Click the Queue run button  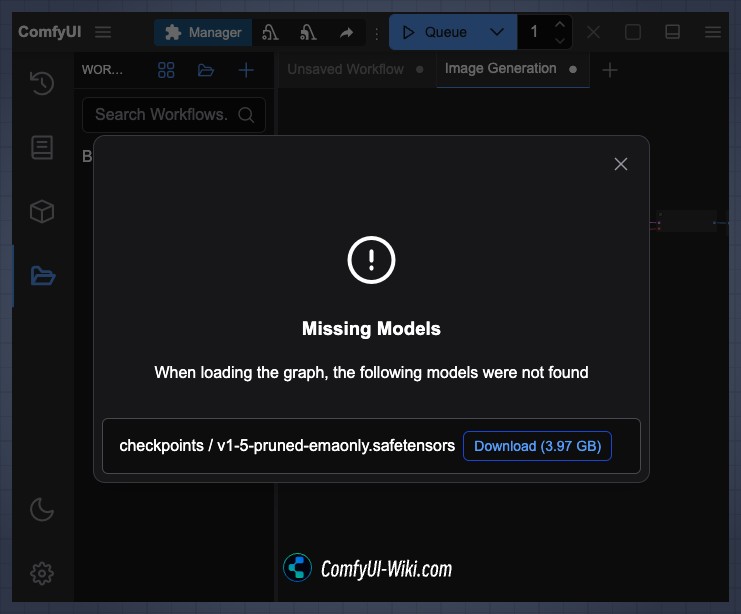pyautogui.click(x=434, y=32)
